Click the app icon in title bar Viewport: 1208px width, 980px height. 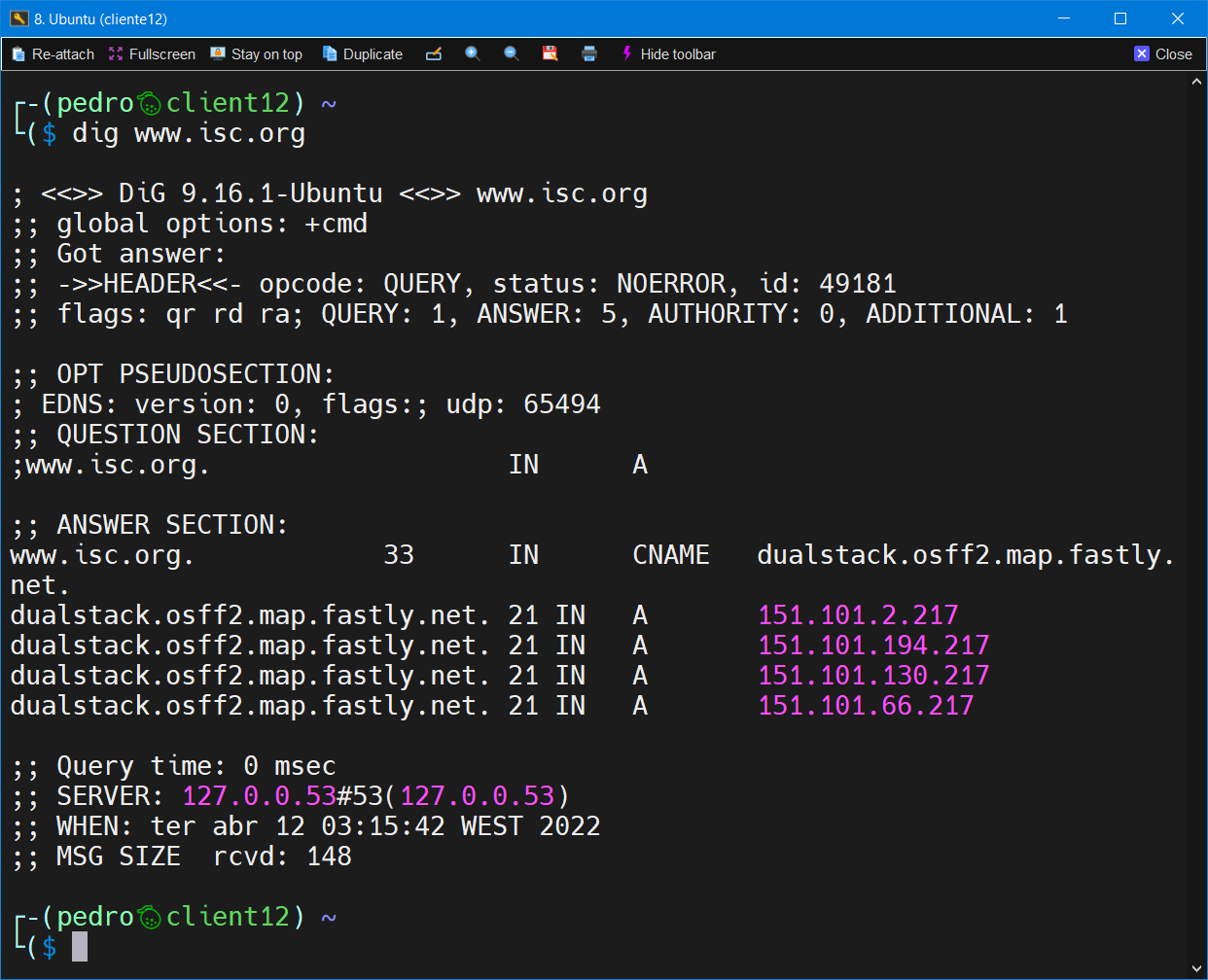point(18,18)
